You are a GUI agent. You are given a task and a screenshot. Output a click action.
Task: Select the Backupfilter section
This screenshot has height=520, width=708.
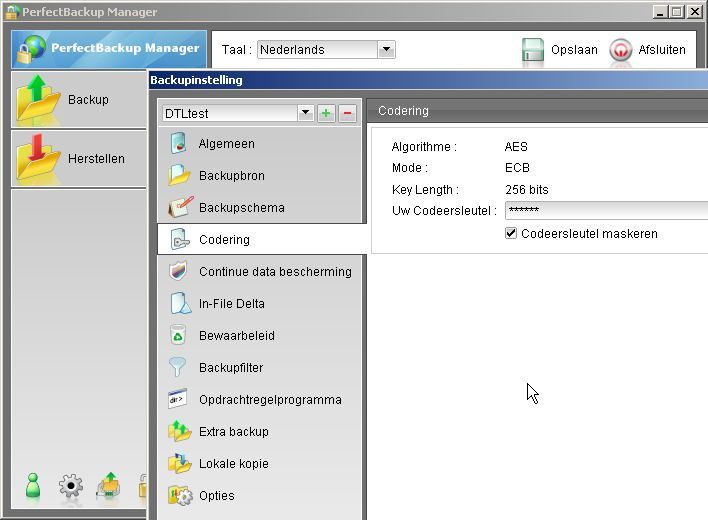[260, 367]
